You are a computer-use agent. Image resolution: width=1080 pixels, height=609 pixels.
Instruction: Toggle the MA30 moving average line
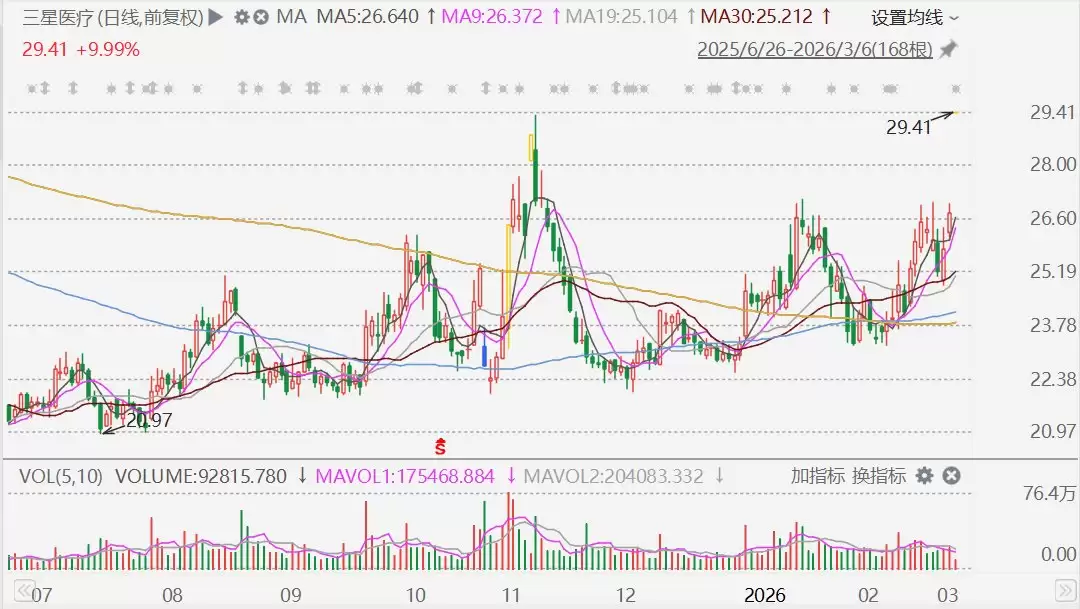756,17
